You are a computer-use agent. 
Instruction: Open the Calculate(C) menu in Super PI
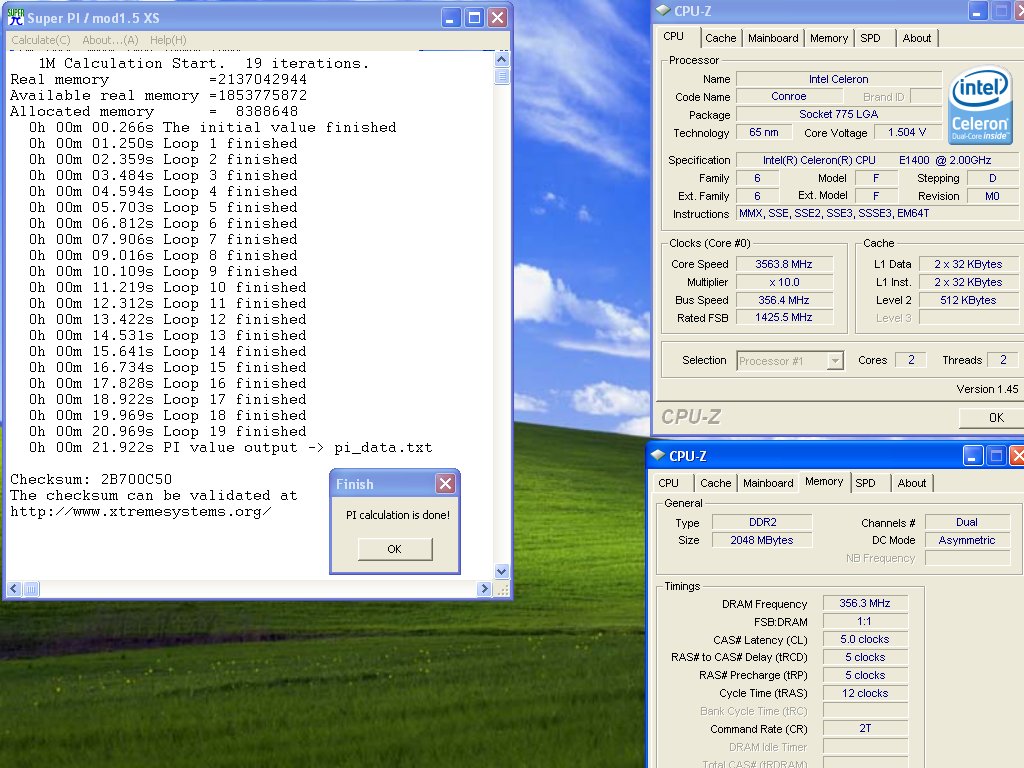click(x=40, y=40)
